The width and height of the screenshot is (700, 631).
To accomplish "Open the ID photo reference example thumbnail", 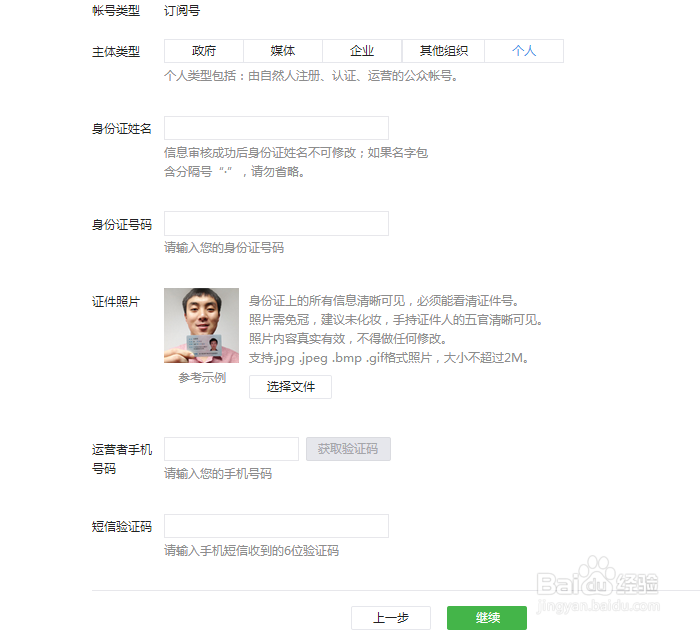I will pos(201,326).
